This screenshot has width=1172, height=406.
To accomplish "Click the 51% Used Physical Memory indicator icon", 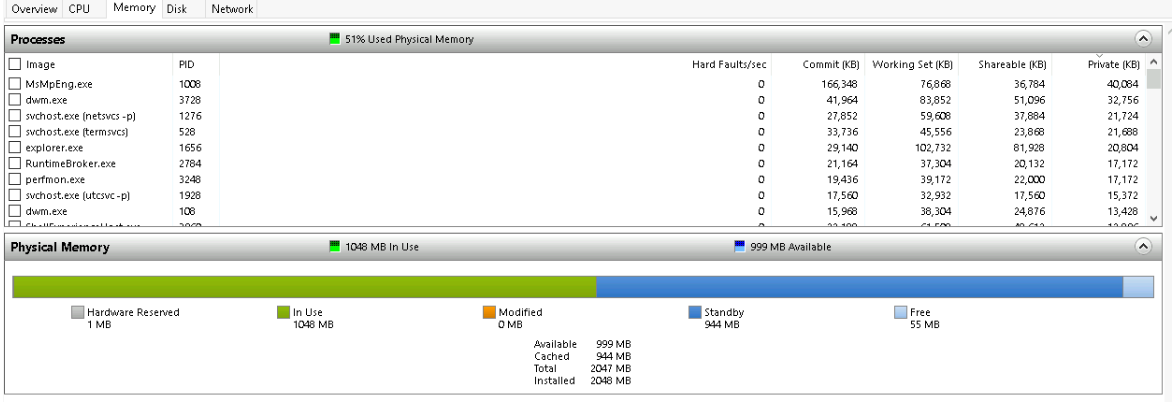I will coord(335,39).
